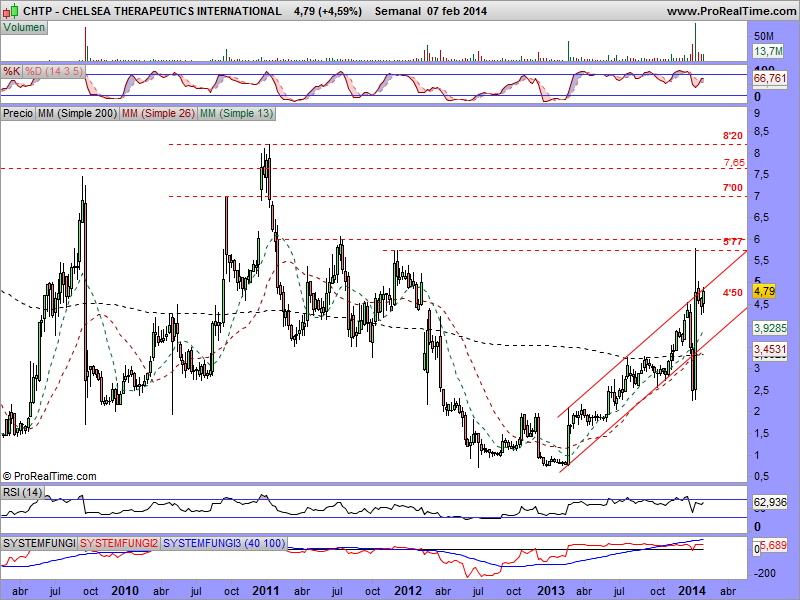Image resolution: width=800 pixels, height=600 pixels.
Task: Click the 2010 year label on time axis
Action: point(125,591)
